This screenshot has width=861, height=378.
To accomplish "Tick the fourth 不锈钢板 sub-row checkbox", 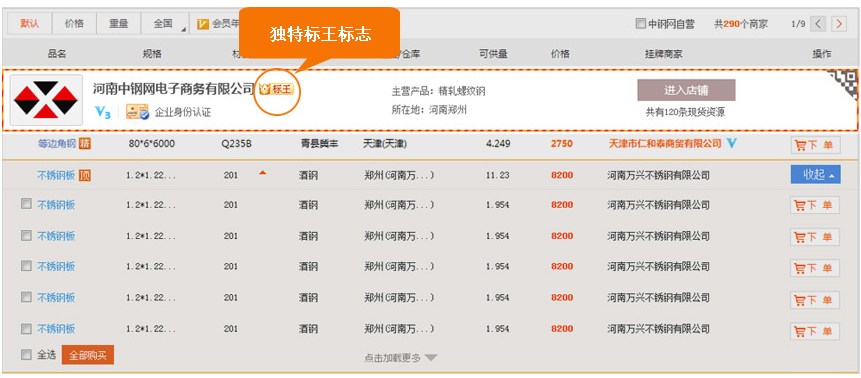I will (x=26, y=297).
